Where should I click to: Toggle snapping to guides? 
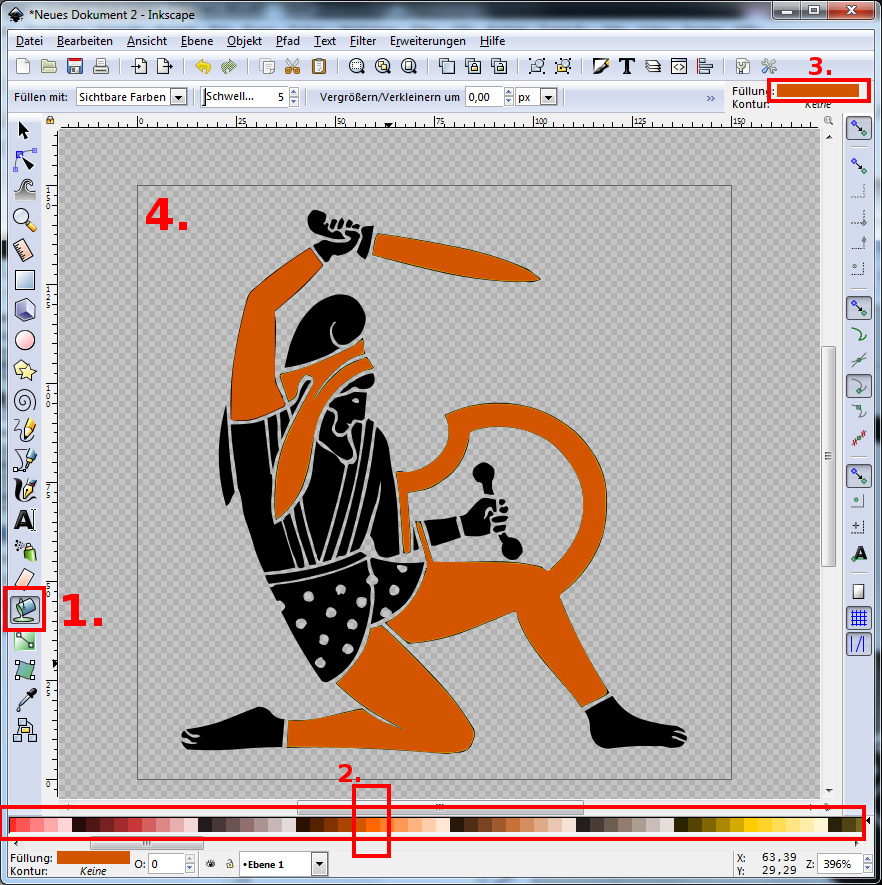(x=858, y=644)
